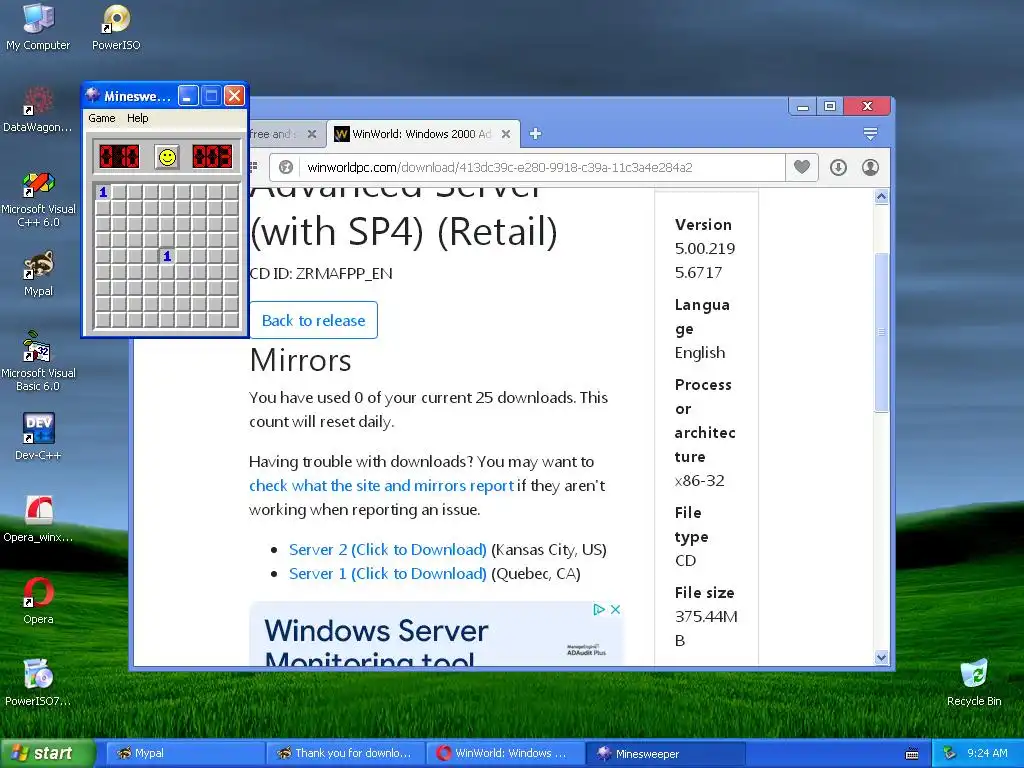Image resolution: width=1024 pixels, height=768 pixels.
Task: Open the PowerISO7 installer icon
Action: [38, 683]
